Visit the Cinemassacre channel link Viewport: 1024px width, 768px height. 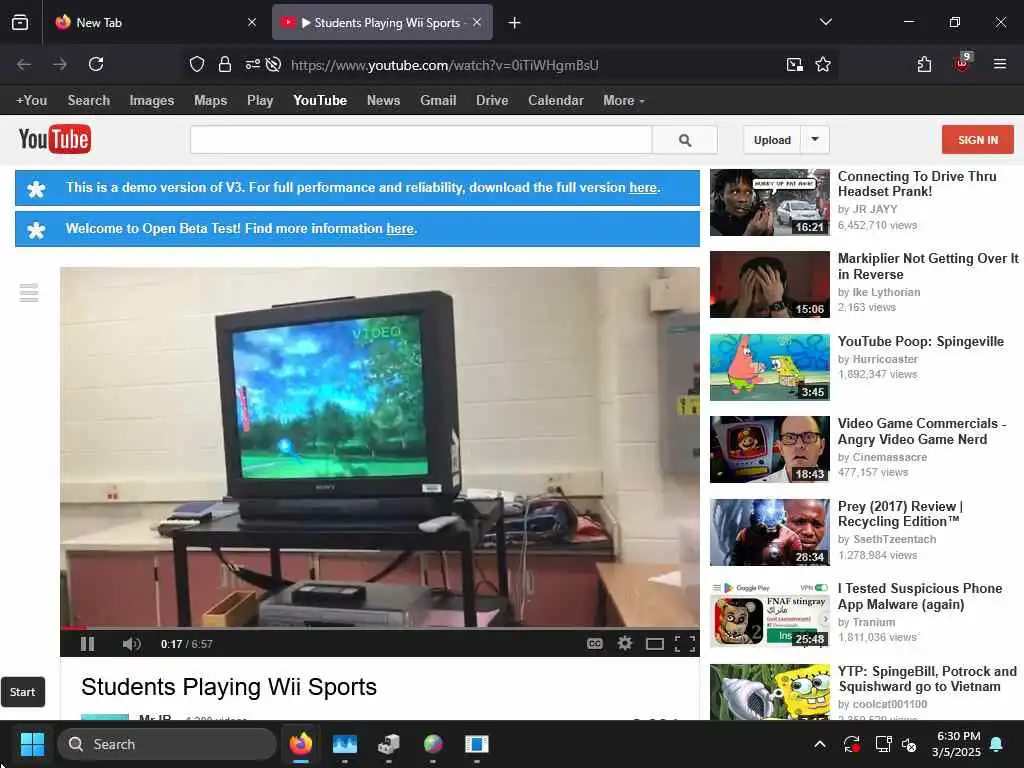pos(889,457)
